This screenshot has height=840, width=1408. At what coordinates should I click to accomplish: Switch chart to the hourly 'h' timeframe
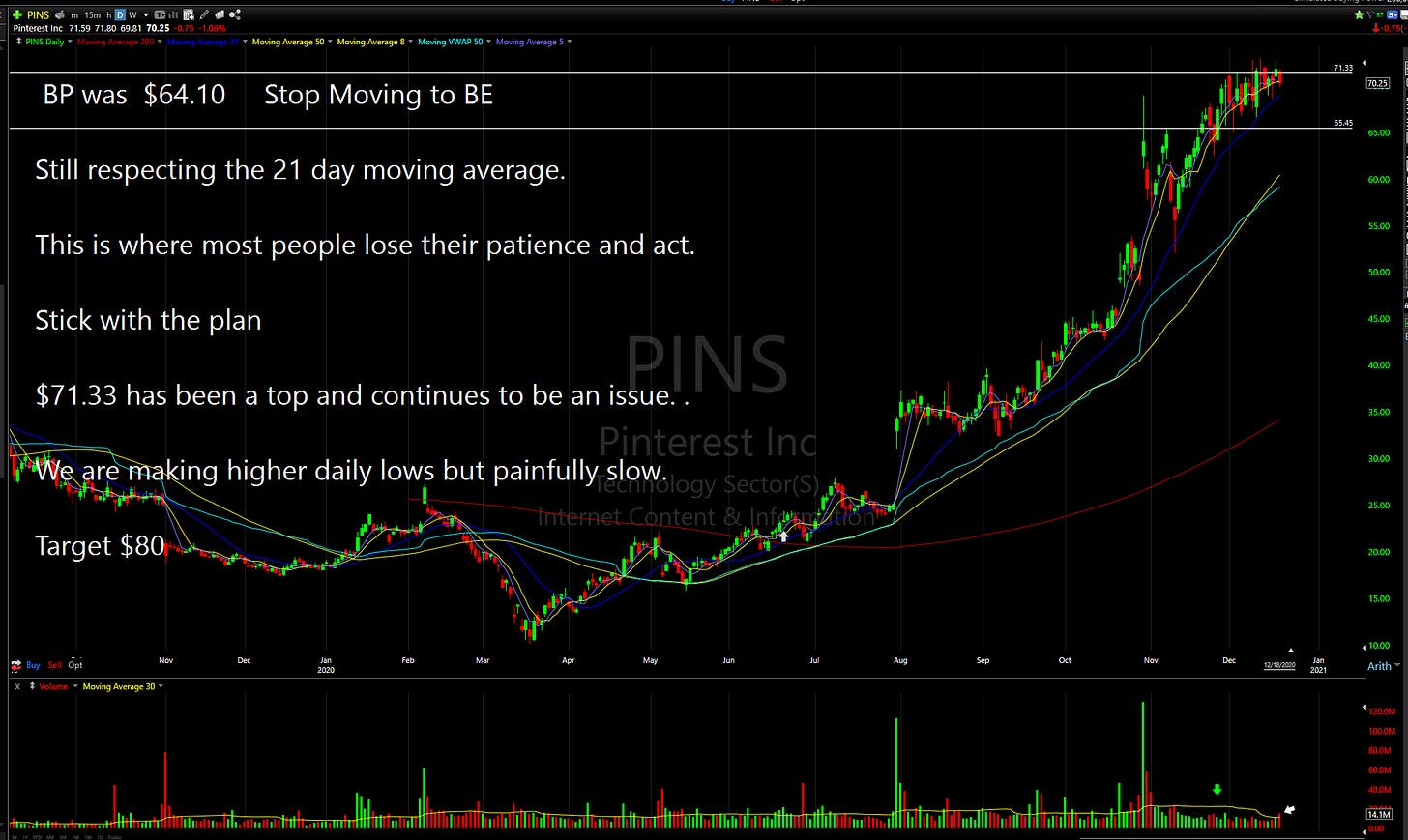tap(108, 15)
